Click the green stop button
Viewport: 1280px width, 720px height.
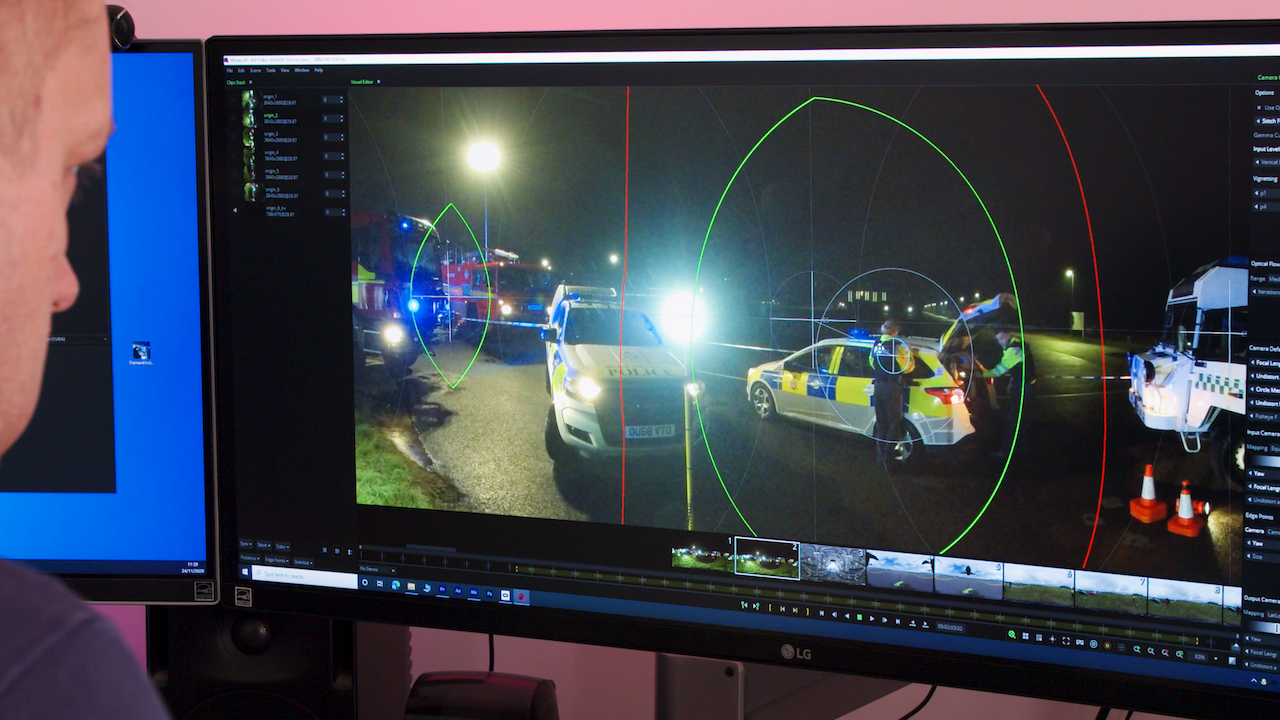859,617
